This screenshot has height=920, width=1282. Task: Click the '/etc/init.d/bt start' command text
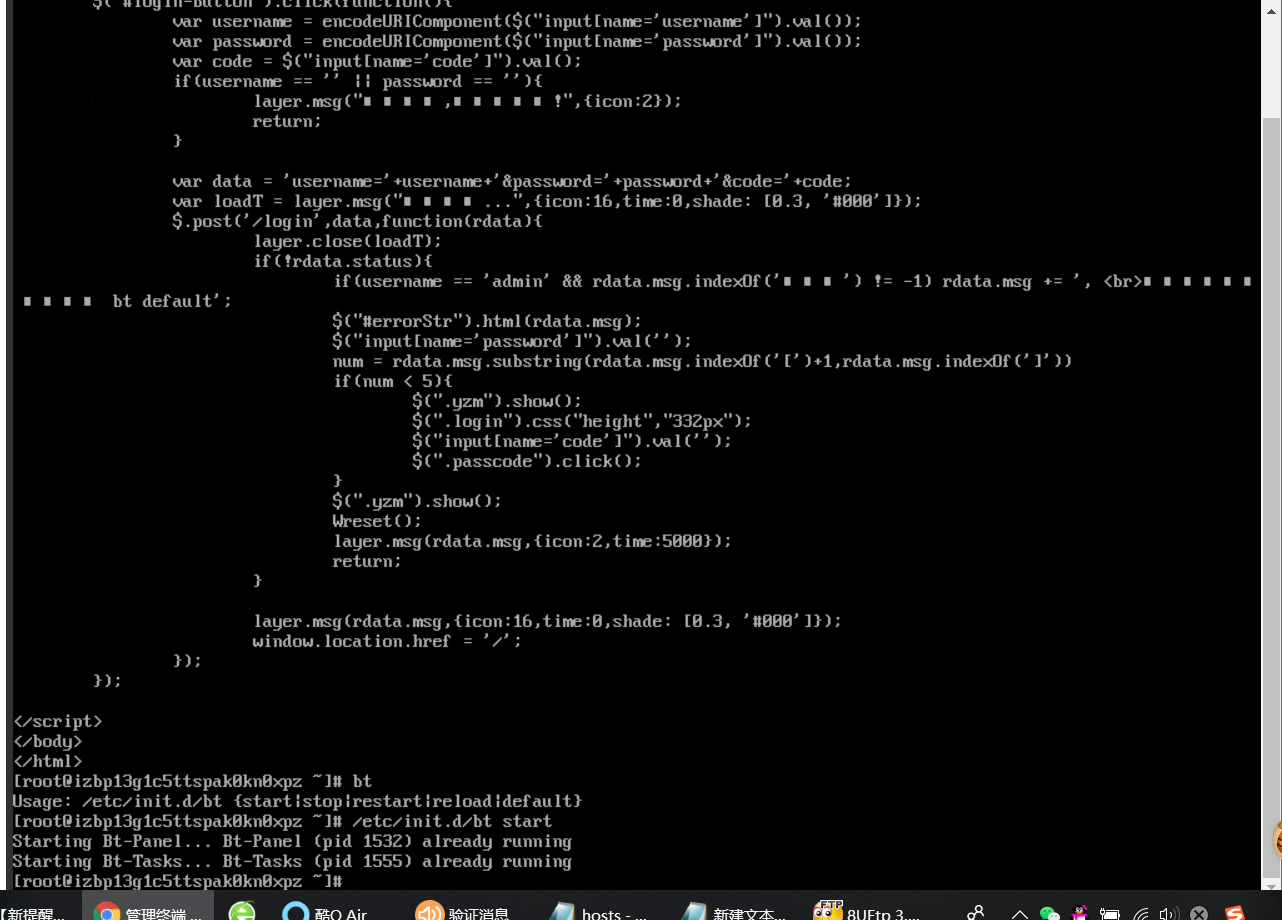click(x=452, y=821)
